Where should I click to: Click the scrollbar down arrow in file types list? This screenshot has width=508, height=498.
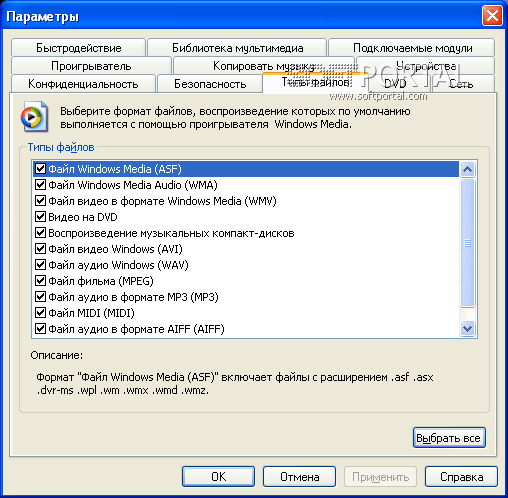[x=467, y=329]
